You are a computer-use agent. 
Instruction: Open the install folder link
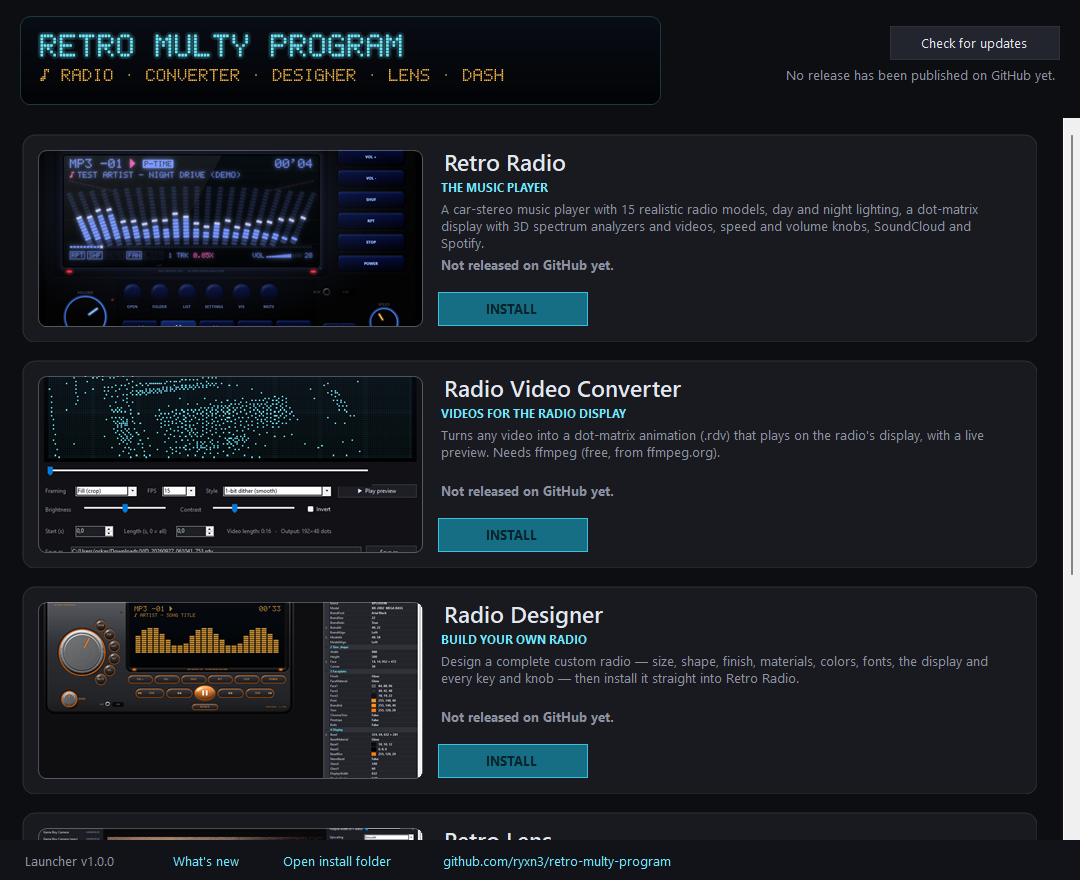pyautogui.click(x=337, y=861)
